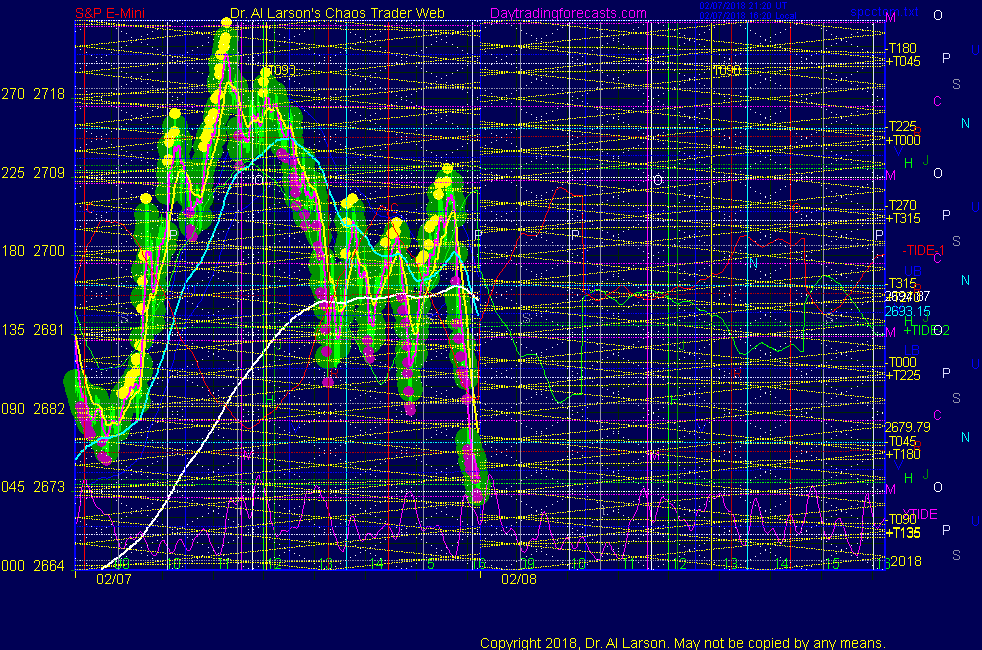Click the yellow '2679.79' price value

907,427
